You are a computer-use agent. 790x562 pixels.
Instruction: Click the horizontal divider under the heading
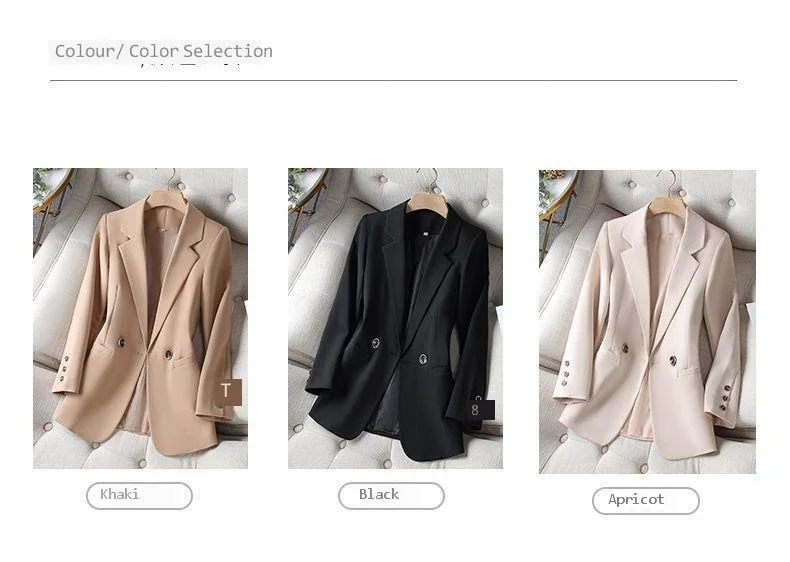(x=393, y=80)
